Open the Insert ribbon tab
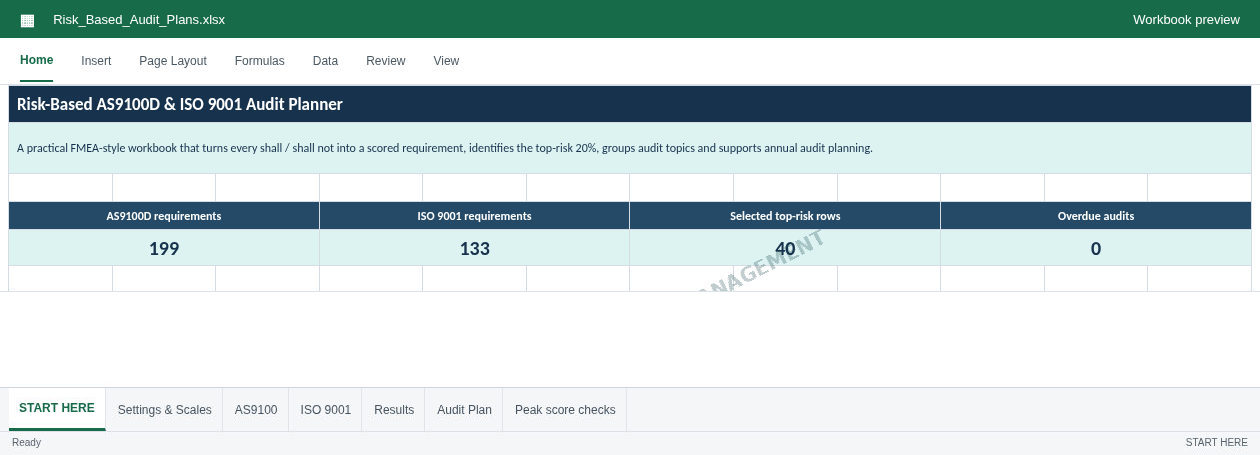Image resolution: width=1260 pixels, height=455 pixels. [96, 61]
